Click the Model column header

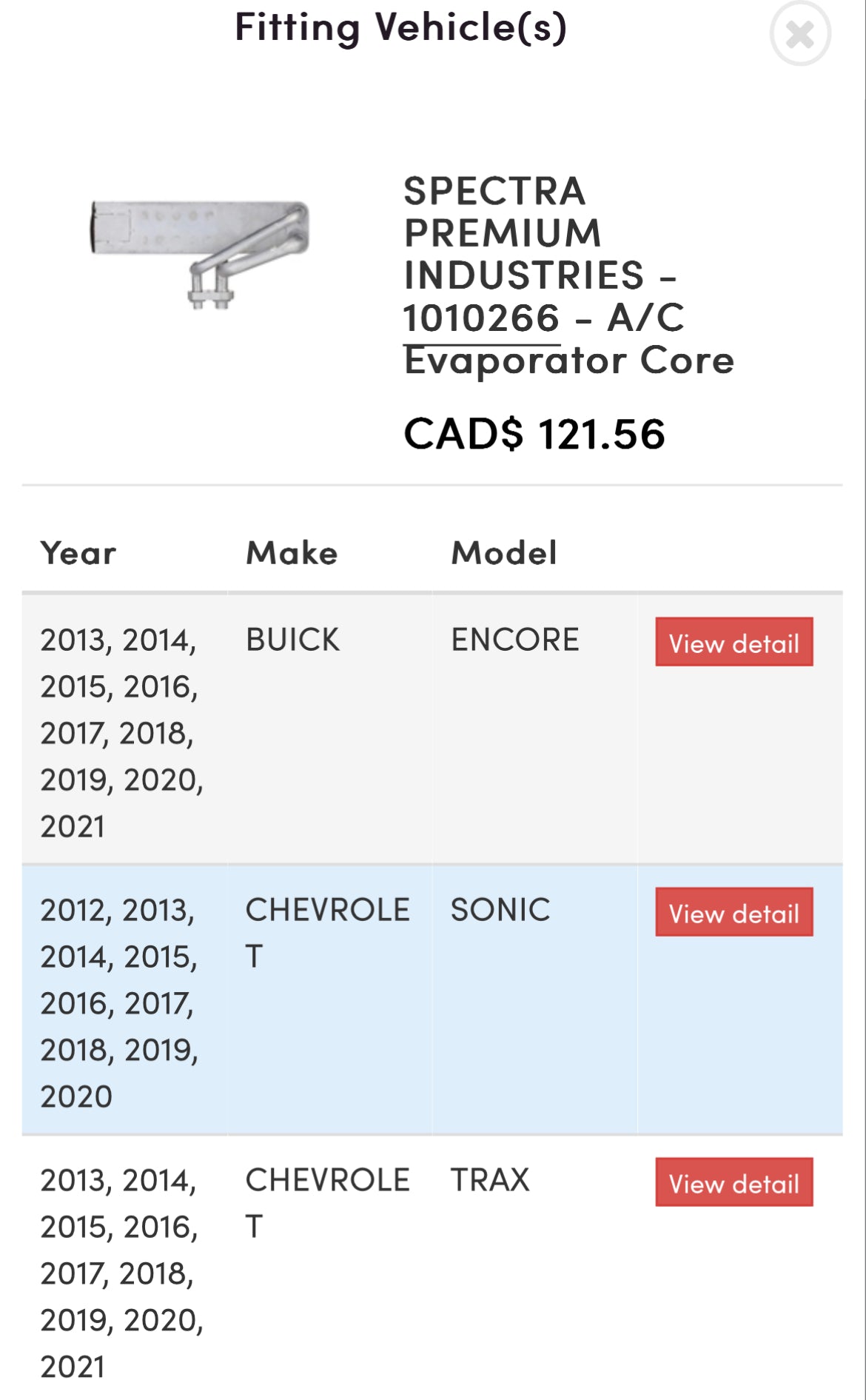(504, 553)
